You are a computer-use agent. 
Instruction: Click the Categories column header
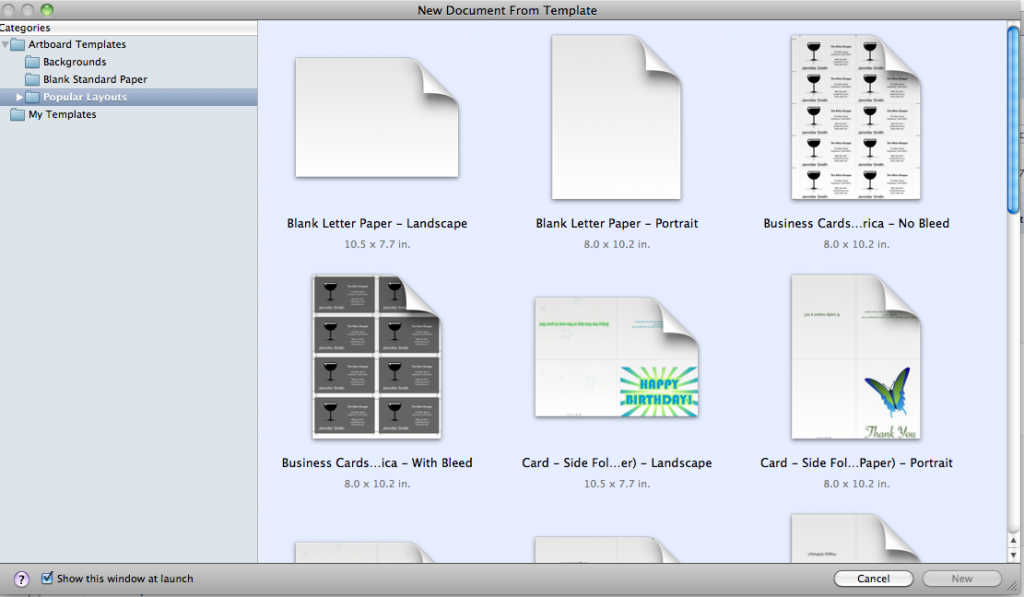pos(128,28)
